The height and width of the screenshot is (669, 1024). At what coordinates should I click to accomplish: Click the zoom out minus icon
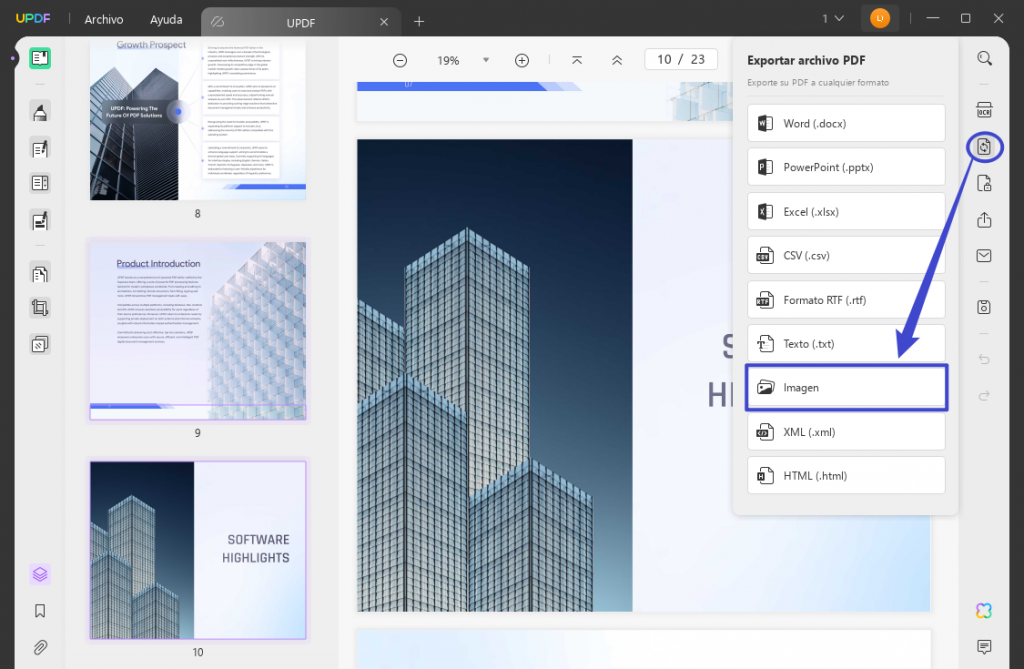400,60
